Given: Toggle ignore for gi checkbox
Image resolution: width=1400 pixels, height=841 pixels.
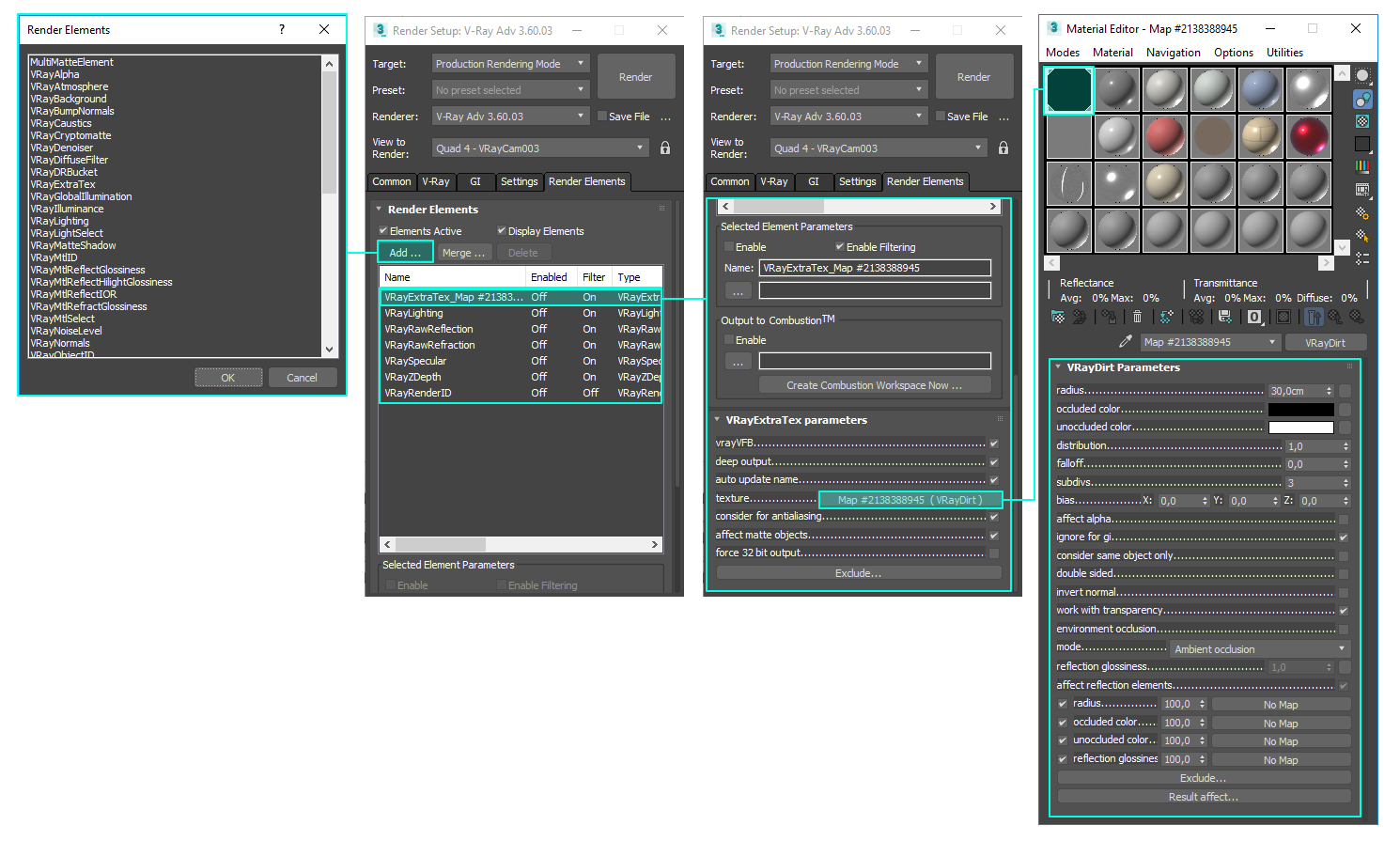Looking at the screenshot, I should [x=1344, y=537].
